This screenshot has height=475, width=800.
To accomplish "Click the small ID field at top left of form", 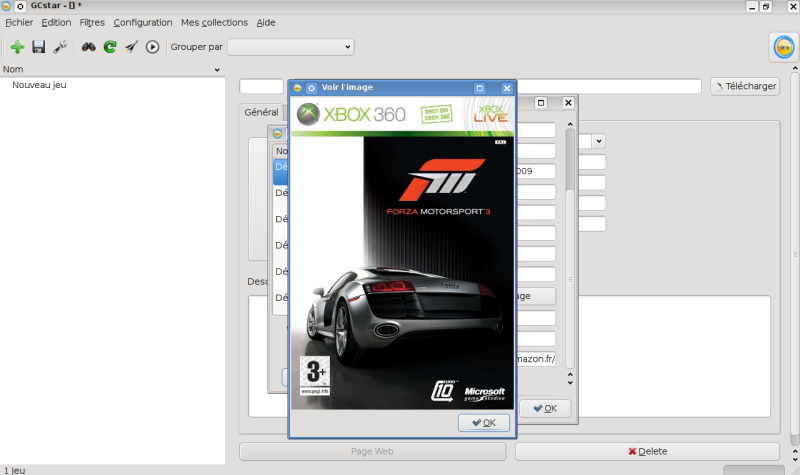I will click(x=261, y=86).
